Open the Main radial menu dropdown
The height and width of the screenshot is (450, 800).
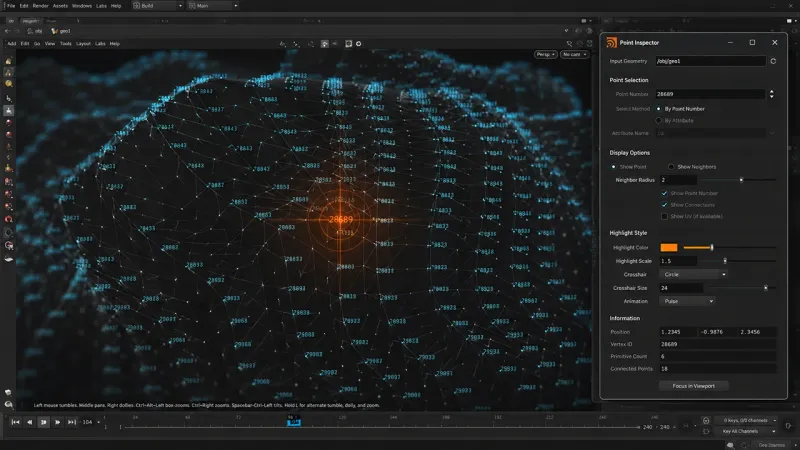click(213, 6)
